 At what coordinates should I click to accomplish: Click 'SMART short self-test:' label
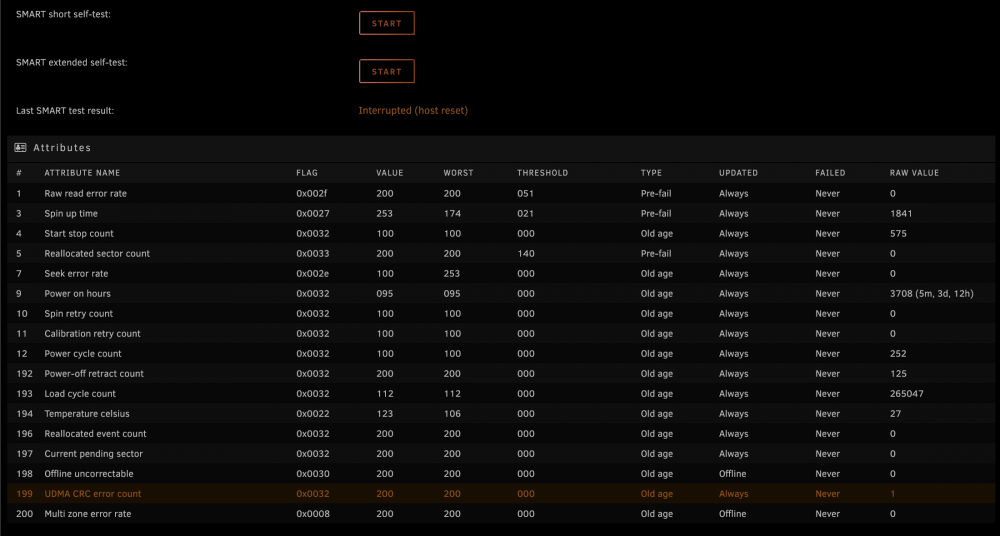63,13
